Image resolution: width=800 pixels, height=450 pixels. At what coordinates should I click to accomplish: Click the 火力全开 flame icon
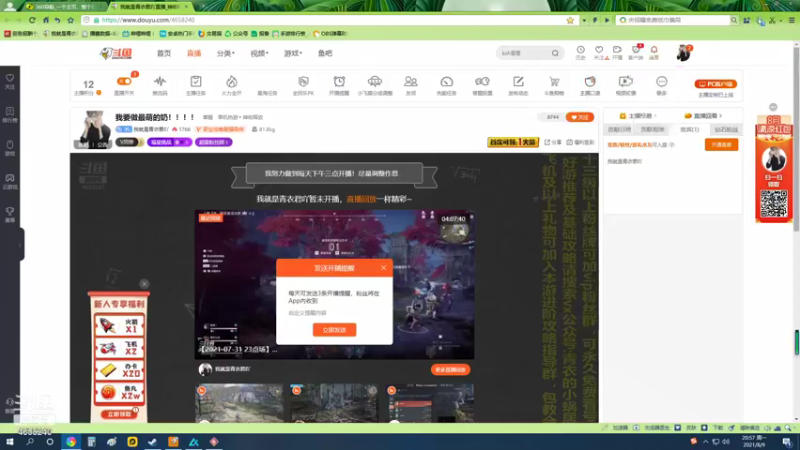(232, 81)
